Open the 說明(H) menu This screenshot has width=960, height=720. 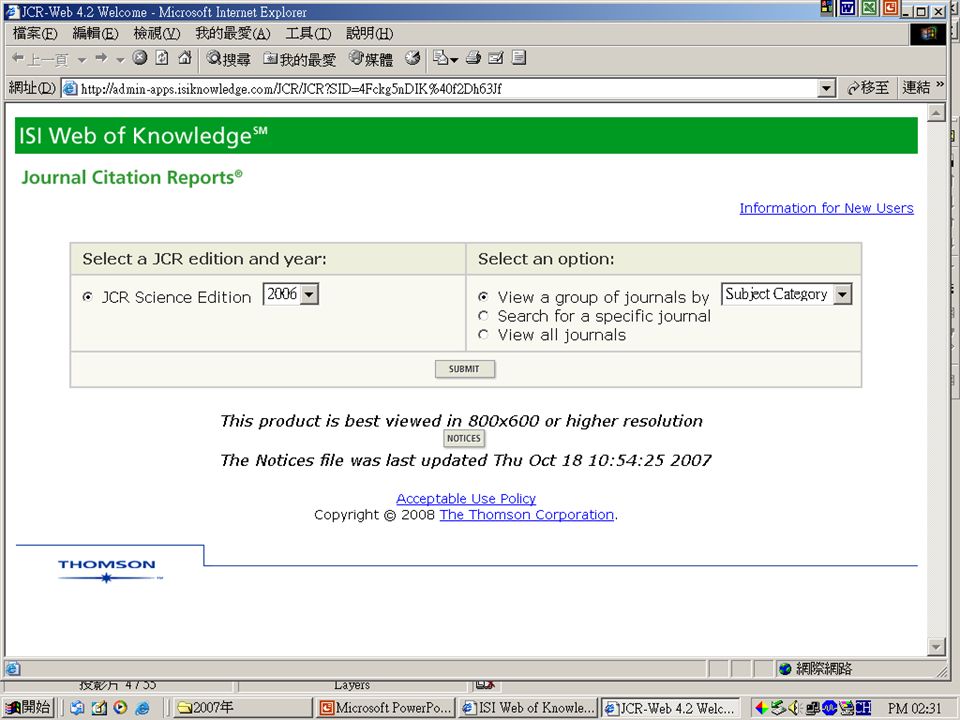click(369, 33)
